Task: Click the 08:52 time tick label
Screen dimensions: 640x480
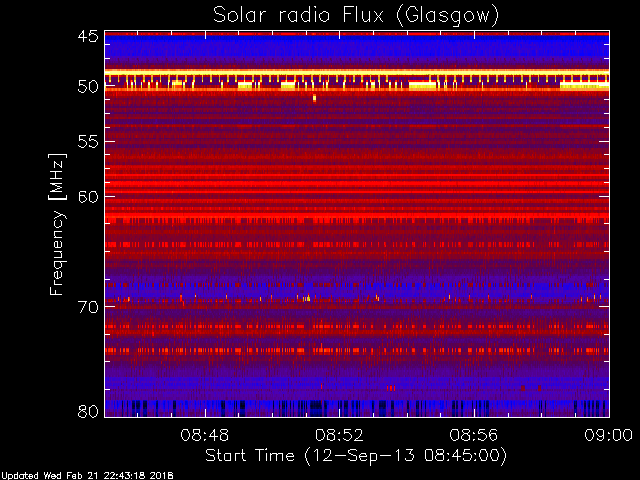Action: [339, 435]
